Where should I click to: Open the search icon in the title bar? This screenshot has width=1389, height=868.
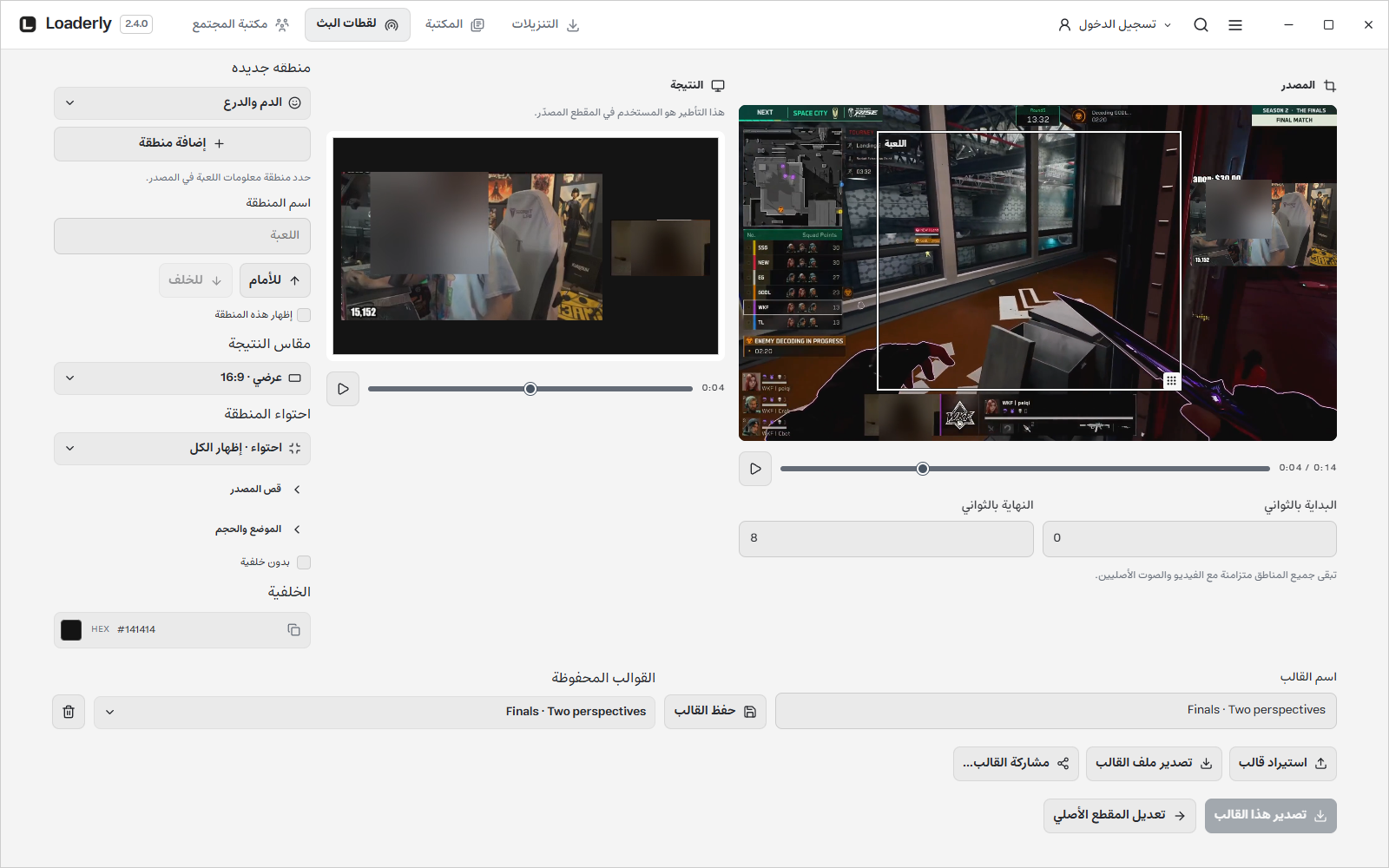tap(1201, 25)
